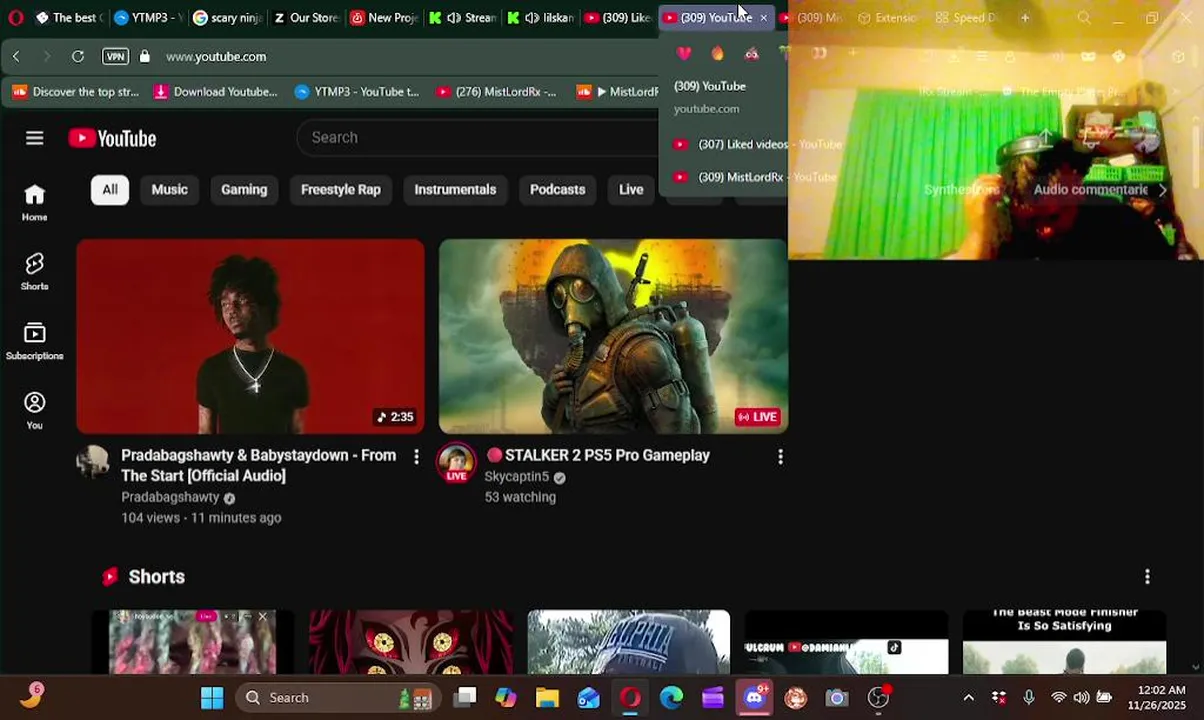
Task: Select the All filter chip
Action: point(110,189)
